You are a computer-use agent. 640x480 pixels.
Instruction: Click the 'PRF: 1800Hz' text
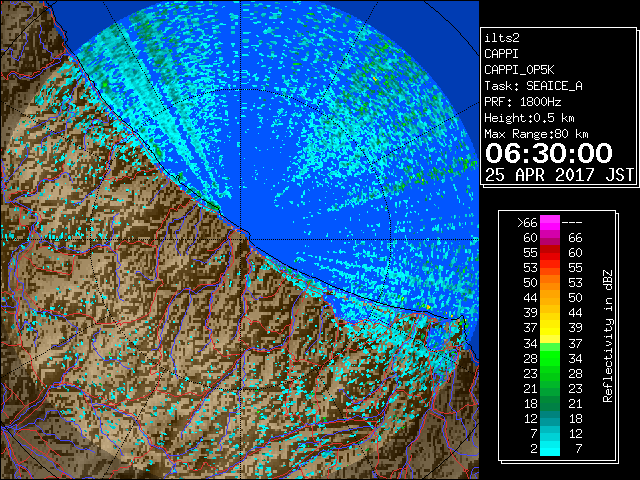tap(523, 102)
